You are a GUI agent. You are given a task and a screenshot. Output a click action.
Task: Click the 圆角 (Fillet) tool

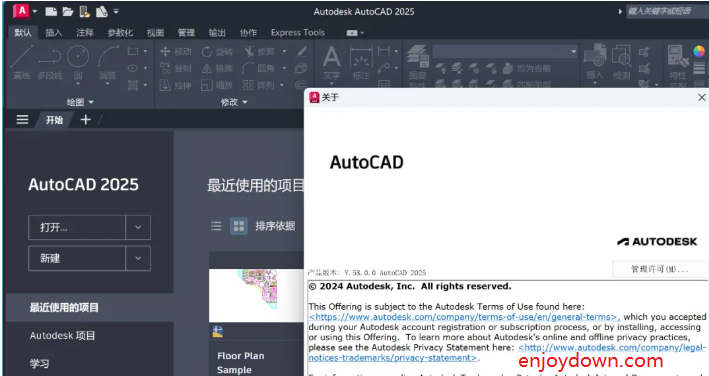[x=259, y=68]
